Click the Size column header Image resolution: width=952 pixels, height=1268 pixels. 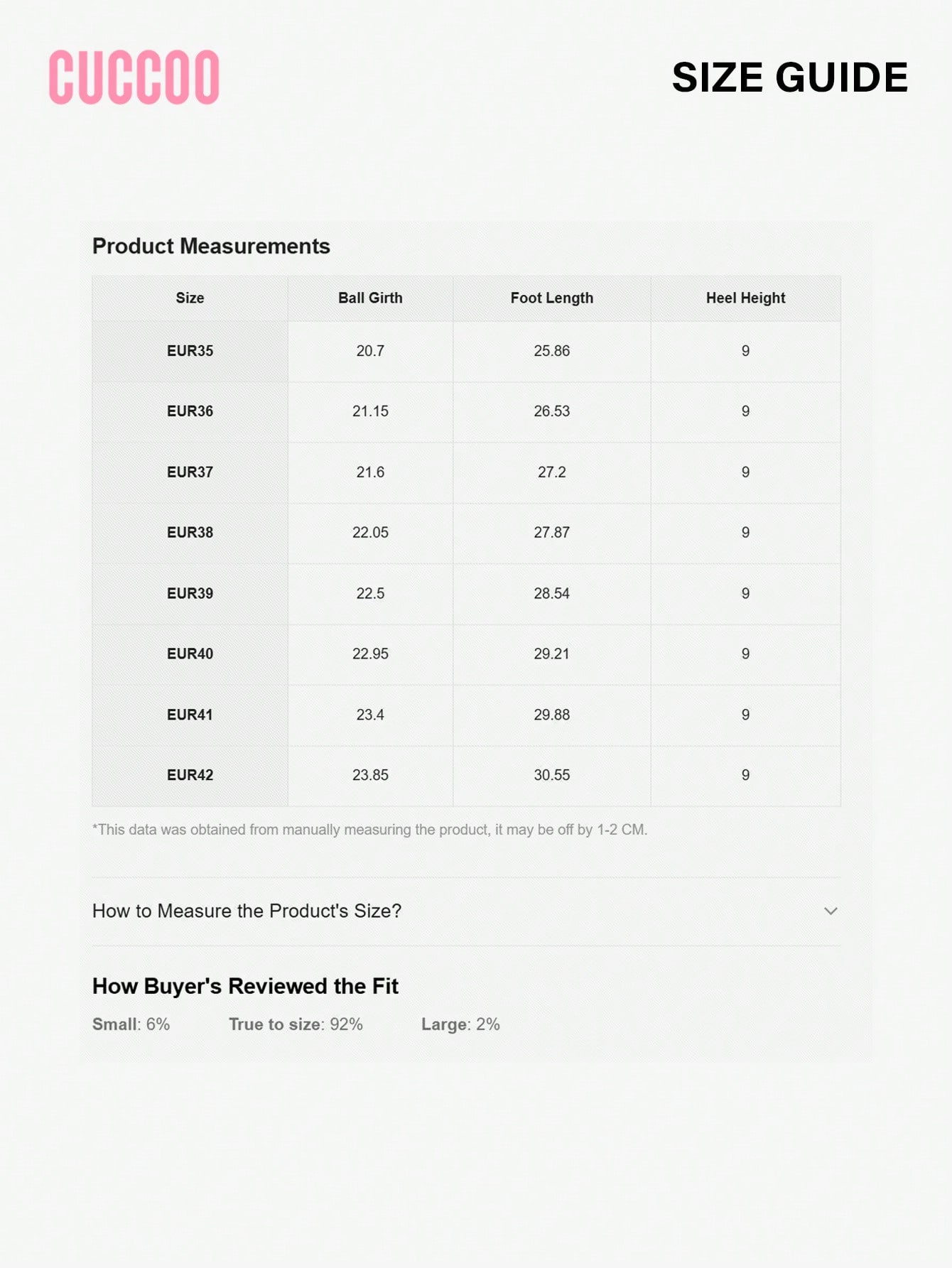point(190,298)
